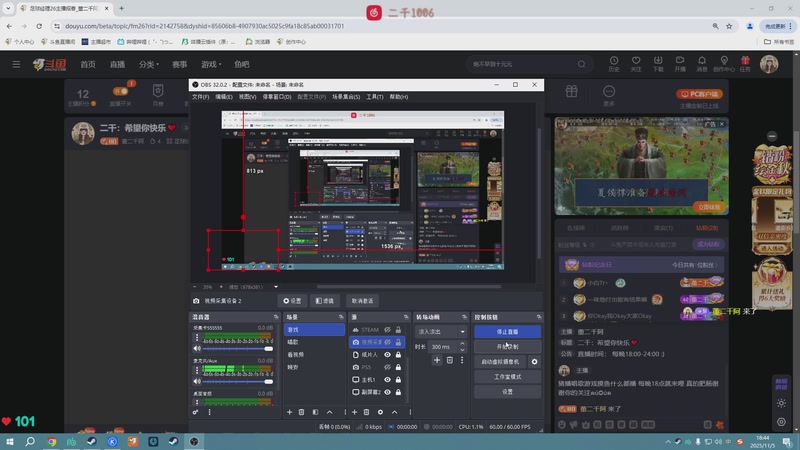Expand the Douyu 分类 category dropdown
This screenshot has height=450, width=800.
point(149,64)
